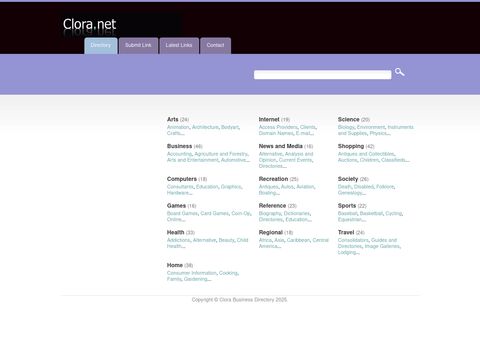The width and height of the screenshot is (480, 360).
Task: Open the Biology link under Science
Action: 346,127
